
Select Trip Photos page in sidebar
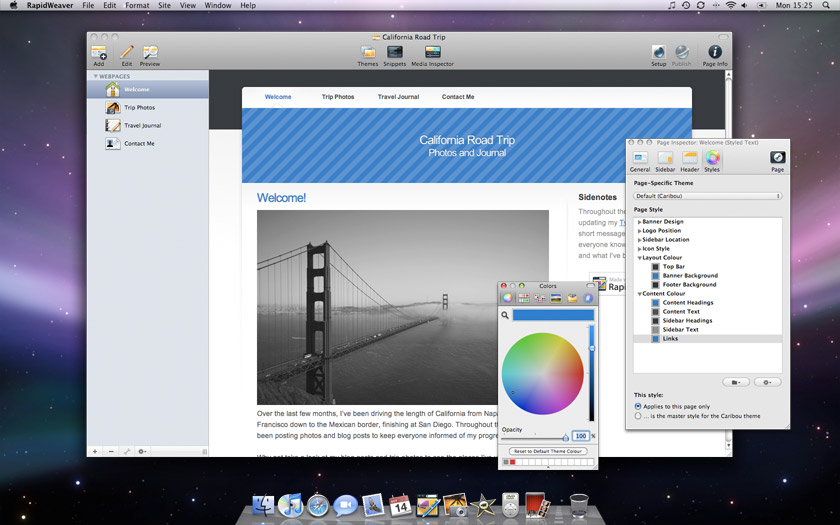pyautogui.click(x=139, y=108)
